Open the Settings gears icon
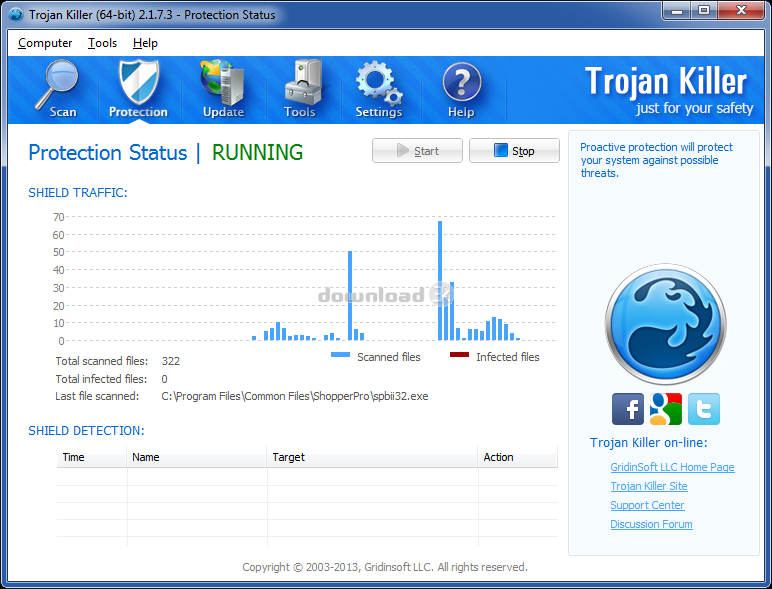This screenshot has width=772, height=589. coord(379,89)
